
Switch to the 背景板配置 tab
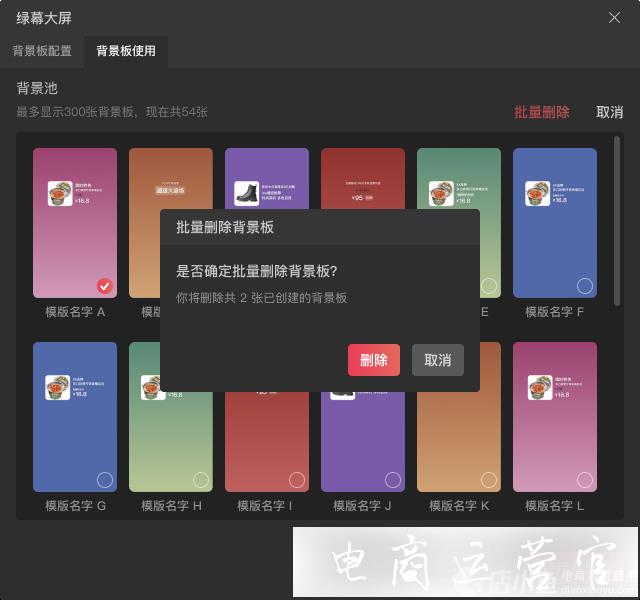42,51
